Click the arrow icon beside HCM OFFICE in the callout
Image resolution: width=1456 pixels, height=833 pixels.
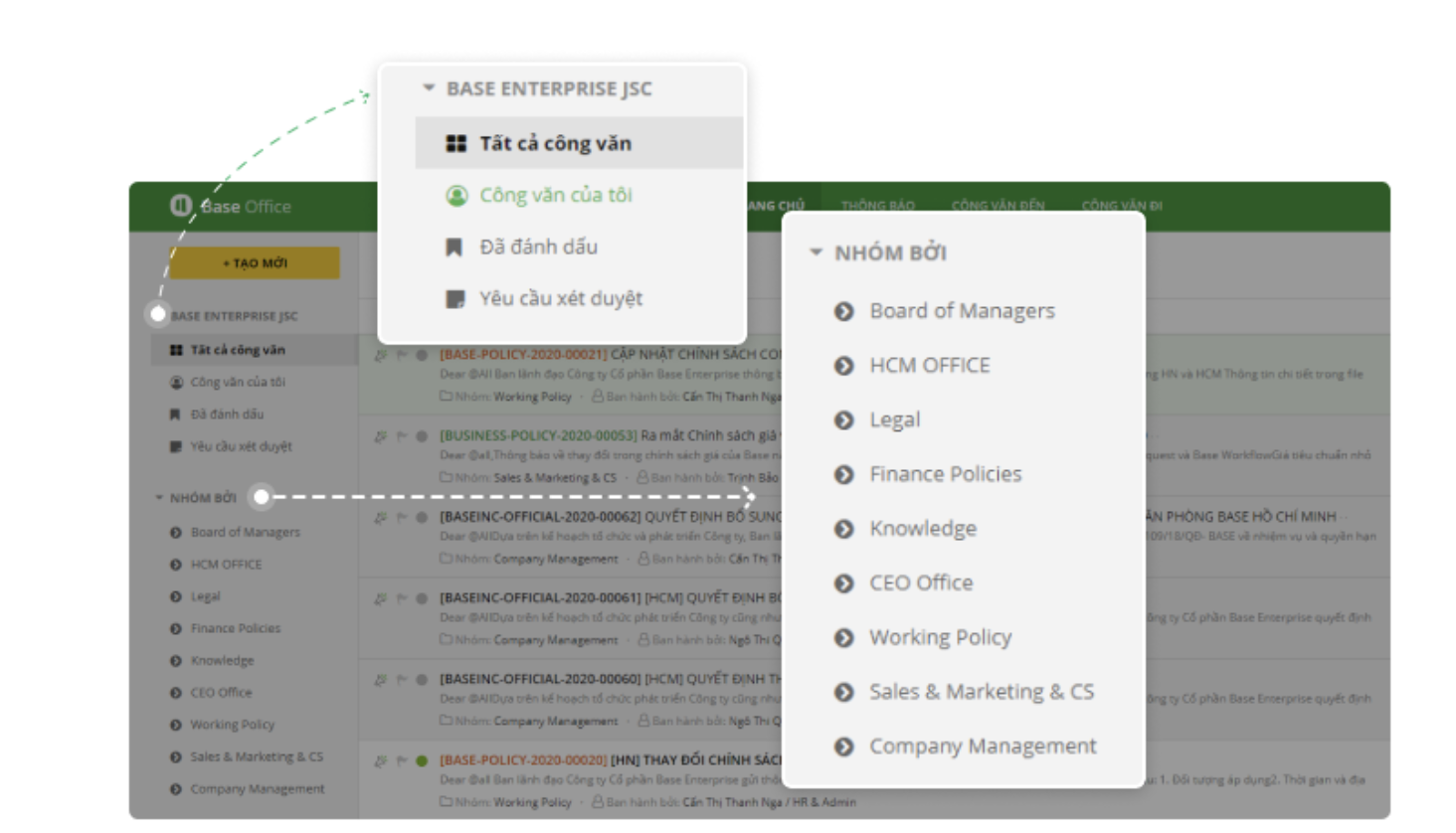click(844, 366)
